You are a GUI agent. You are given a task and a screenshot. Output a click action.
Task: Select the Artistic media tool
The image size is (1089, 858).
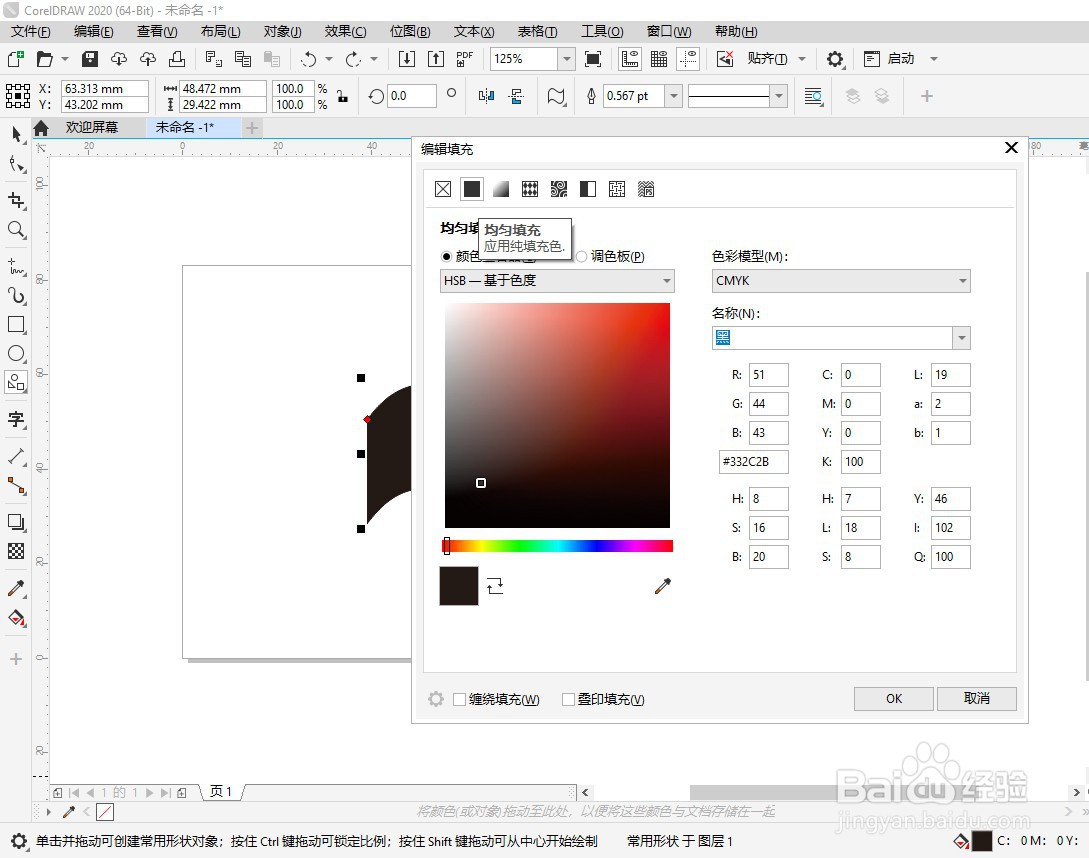coord(17,296)
